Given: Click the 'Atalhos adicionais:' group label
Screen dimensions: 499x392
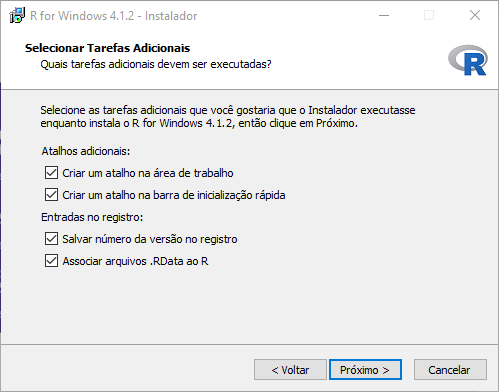Looking at the screenshot, I should tap(86, 151).
